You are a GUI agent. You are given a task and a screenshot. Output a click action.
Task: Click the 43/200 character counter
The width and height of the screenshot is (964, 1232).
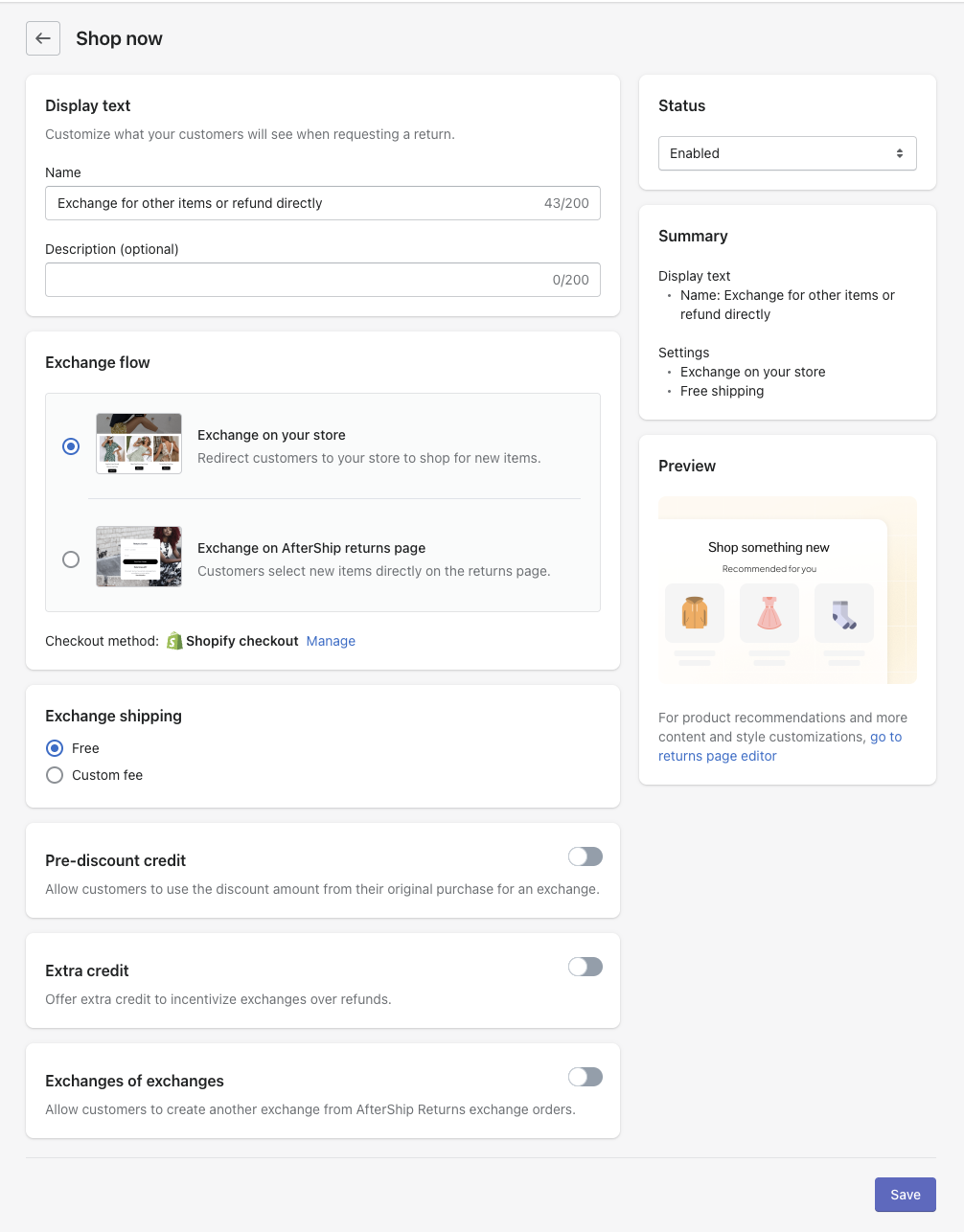point(566,203)
